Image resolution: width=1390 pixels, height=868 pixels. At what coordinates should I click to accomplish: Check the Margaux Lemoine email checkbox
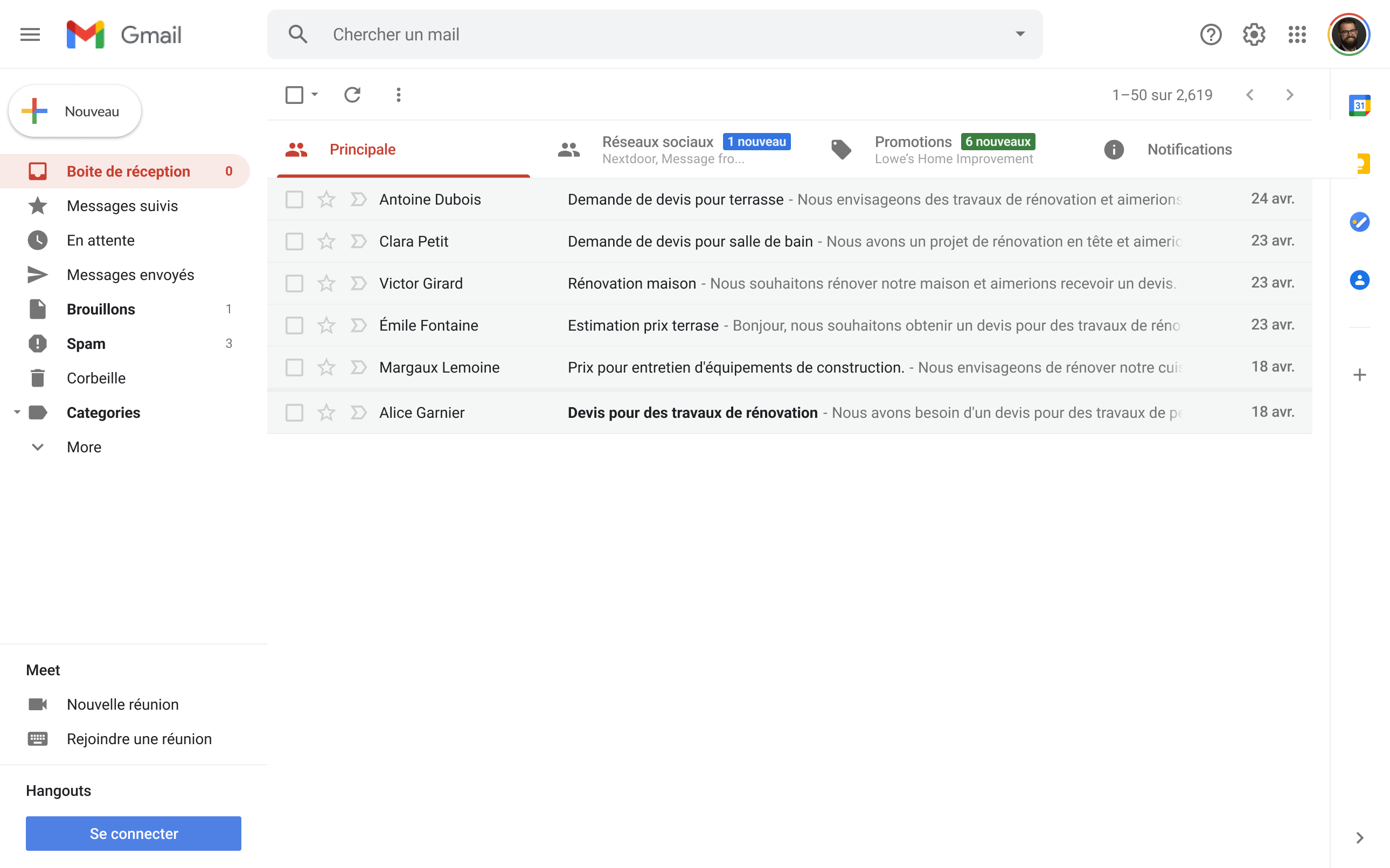[x=294, y=367]
